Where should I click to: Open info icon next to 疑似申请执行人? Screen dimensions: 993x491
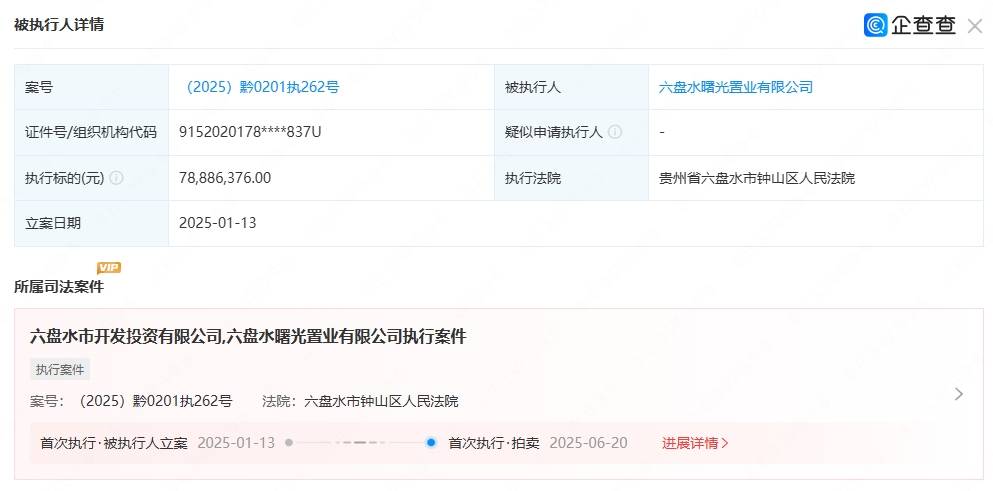click(614, 132)
